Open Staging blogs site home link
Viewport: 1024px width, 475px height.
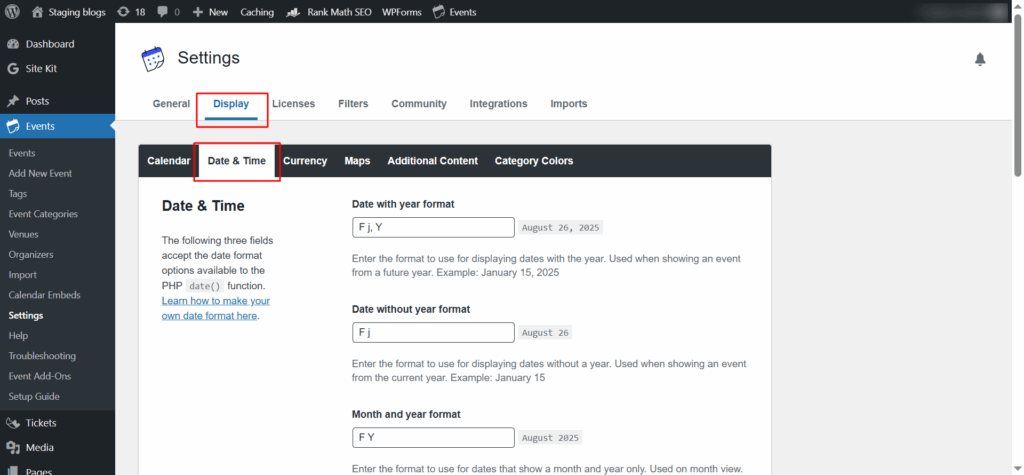(69, 12)
